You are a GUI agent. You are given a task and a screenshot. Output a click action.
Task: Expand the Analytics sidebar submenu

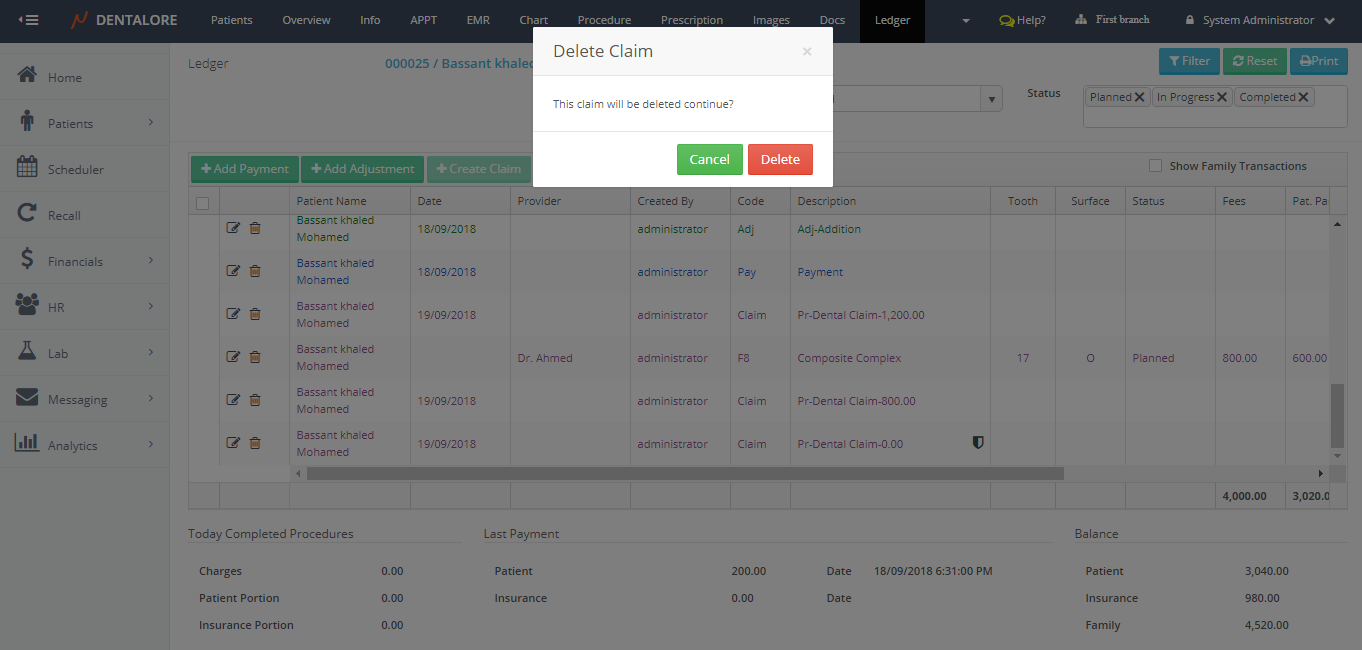(x=151, y=444)
